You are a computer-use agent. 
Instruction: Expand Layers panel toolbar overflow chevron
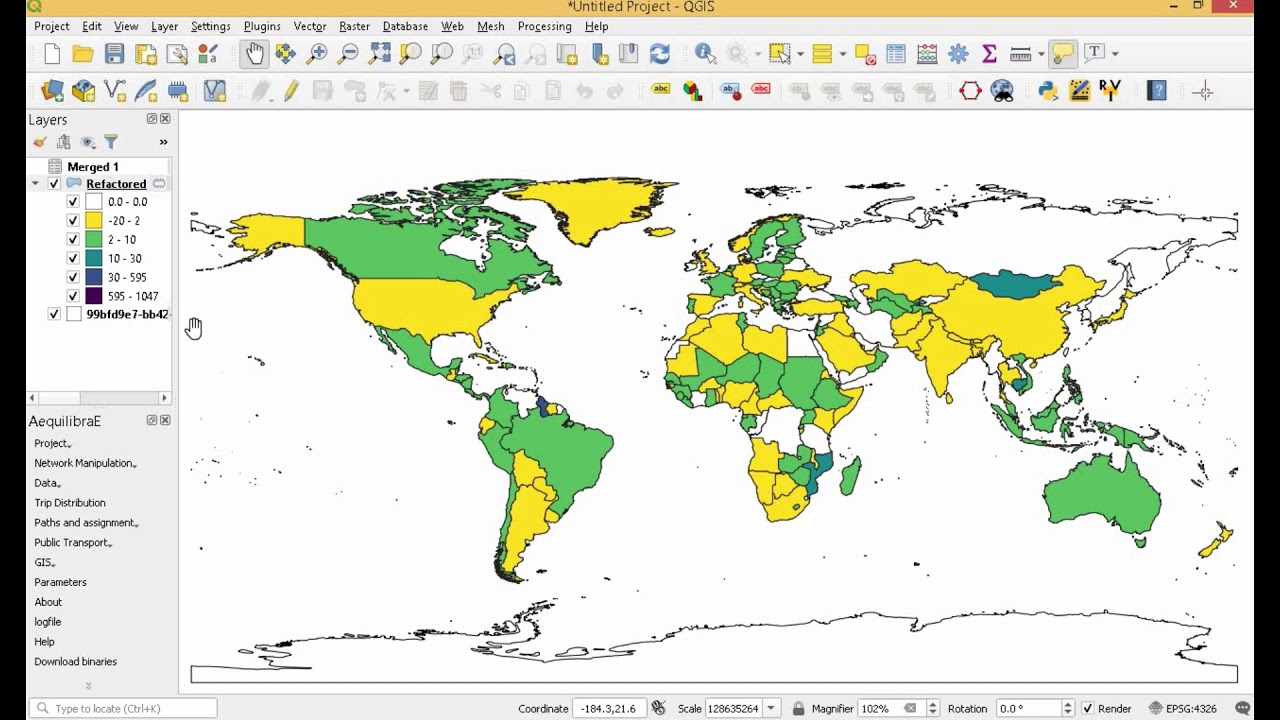pyautogui.click(x=163, y=142)
